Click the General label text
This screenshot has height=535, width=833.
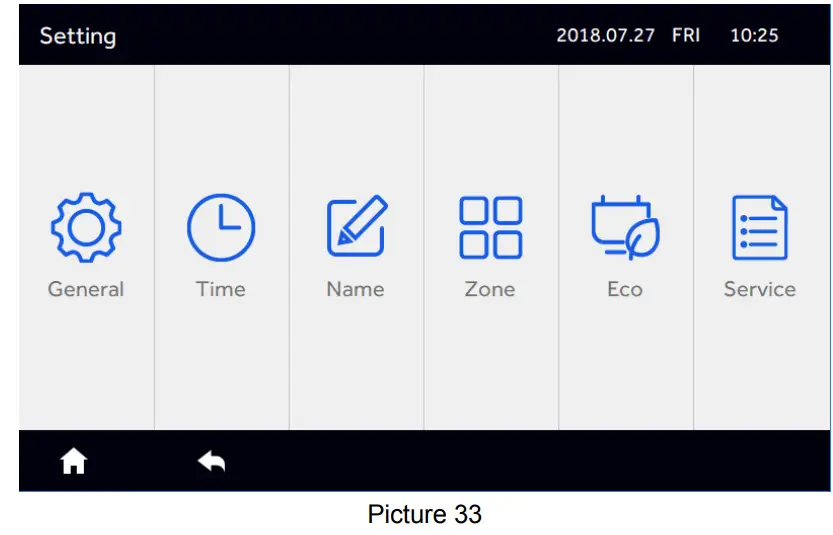[x=86, y=289]
